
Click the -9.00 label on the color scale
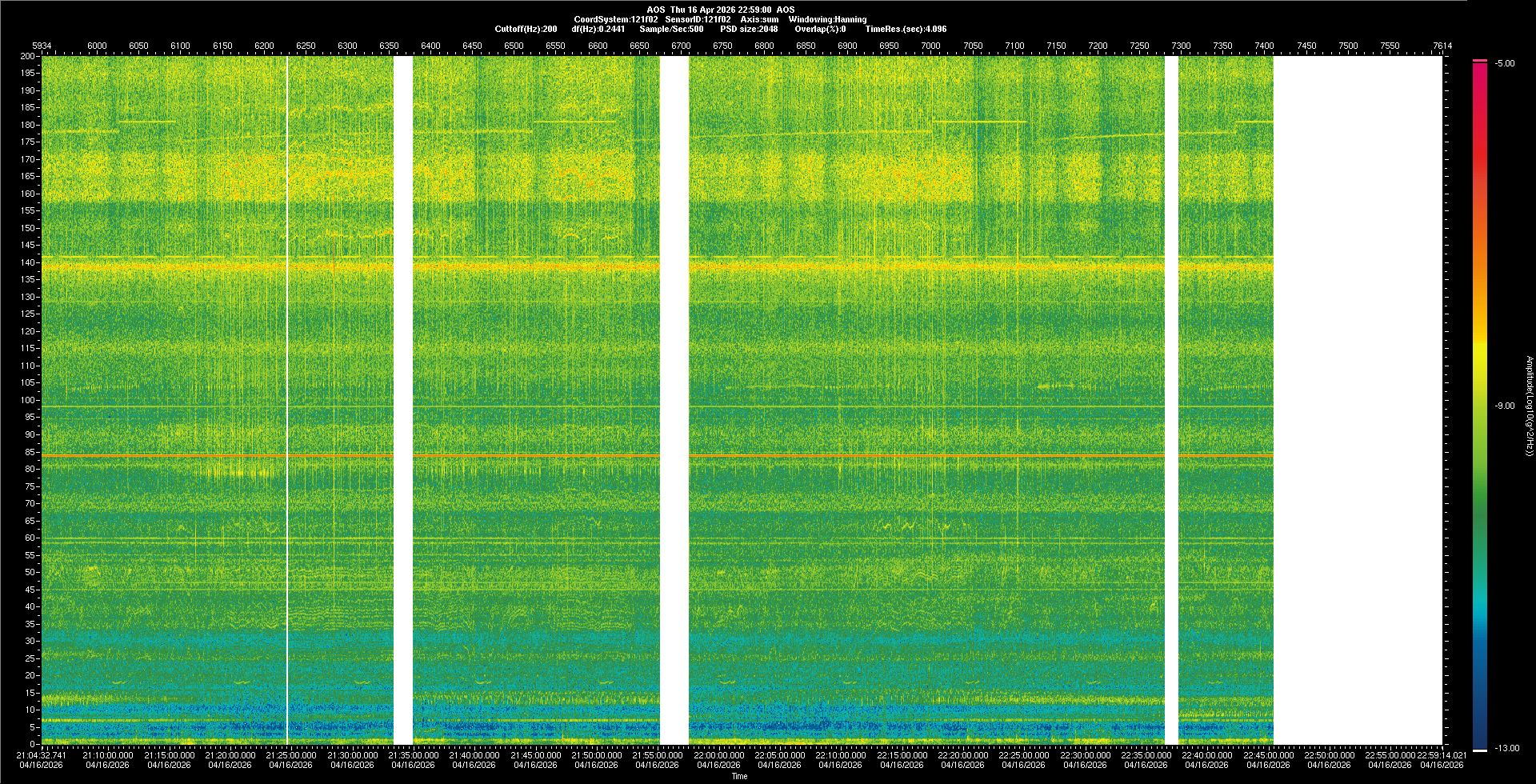pos(1505,406)
